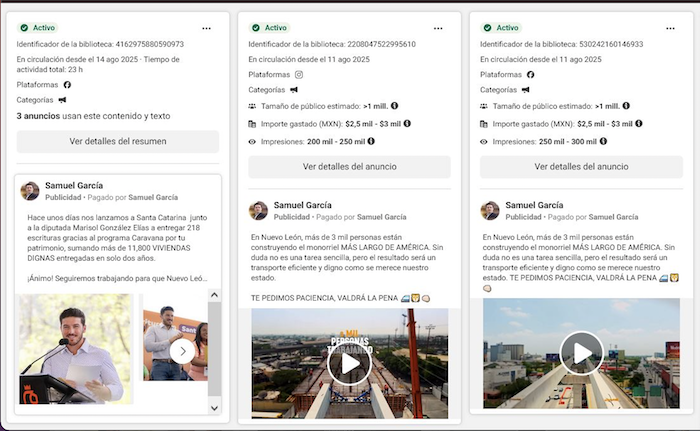
Task: Click the Facebook platform icon in third card
Action: tap(529, 75)
